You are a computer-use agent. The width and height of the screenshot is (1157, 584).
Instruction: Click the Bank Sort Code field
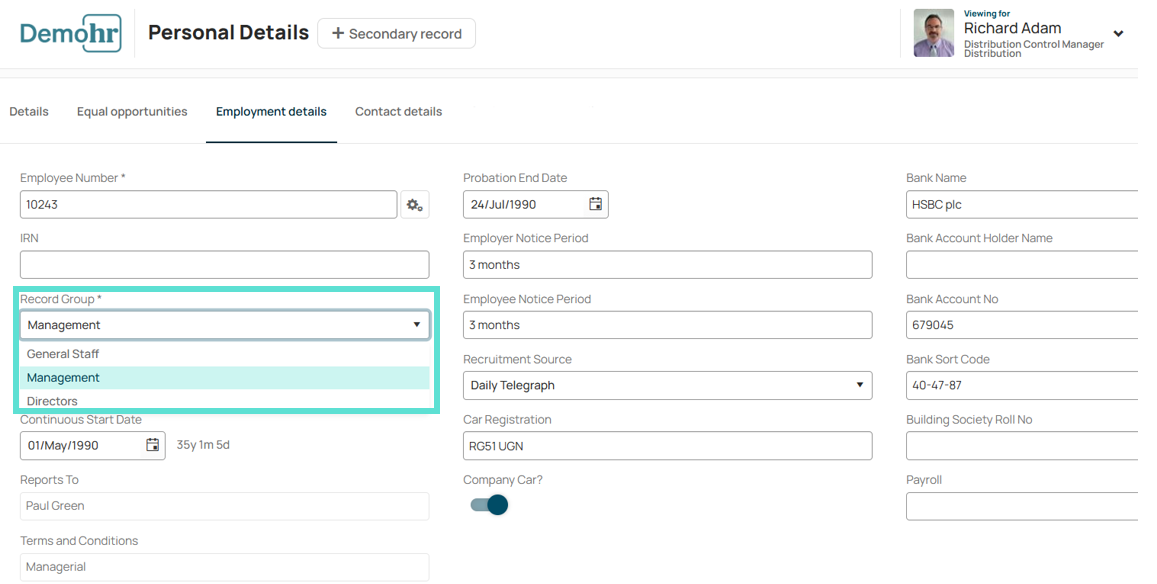point(1022,385)
